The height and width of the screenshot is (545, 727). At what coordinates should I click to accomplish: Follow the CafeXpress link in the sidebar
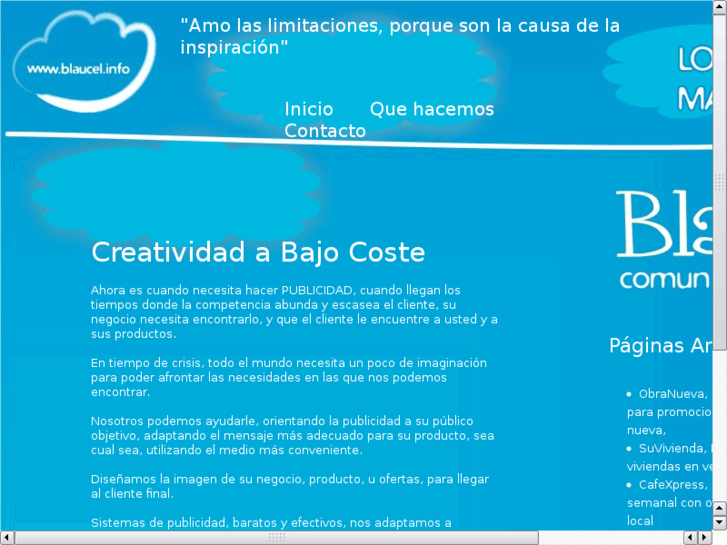[672, 485]
